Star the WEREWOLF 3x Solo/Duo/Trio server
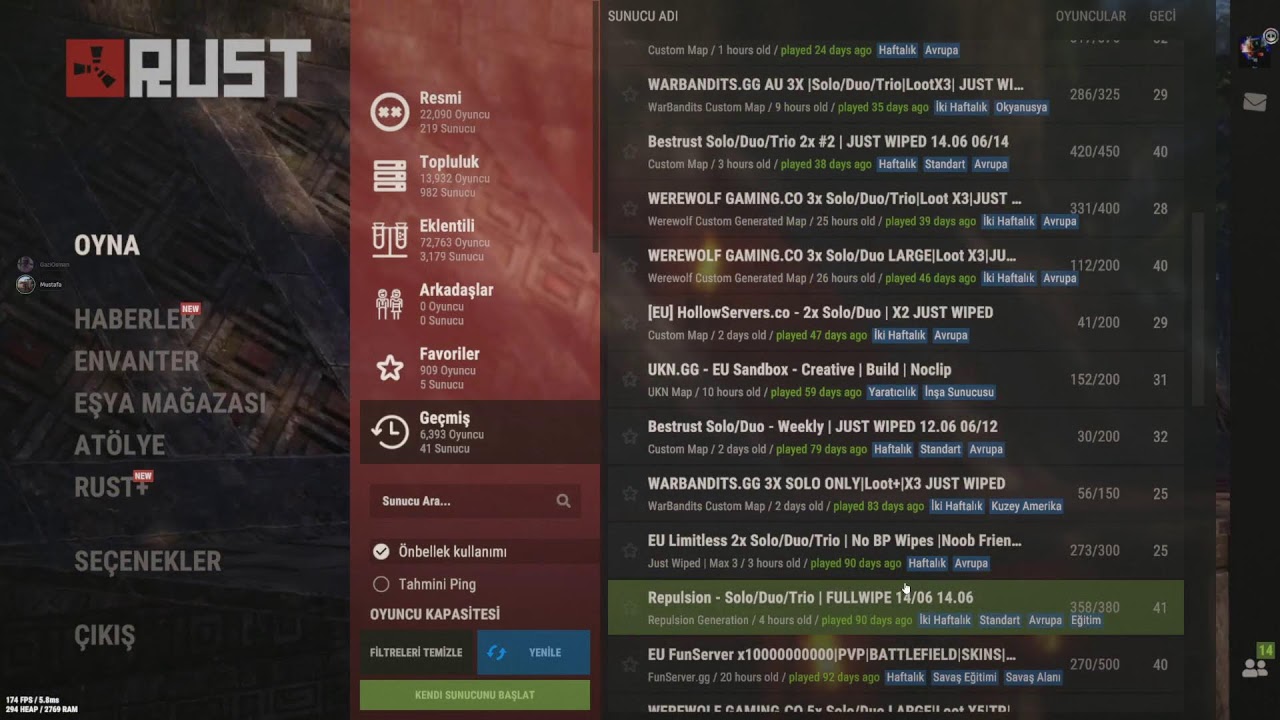This screenshot has height=720, width=1280. tap(630, 209)
